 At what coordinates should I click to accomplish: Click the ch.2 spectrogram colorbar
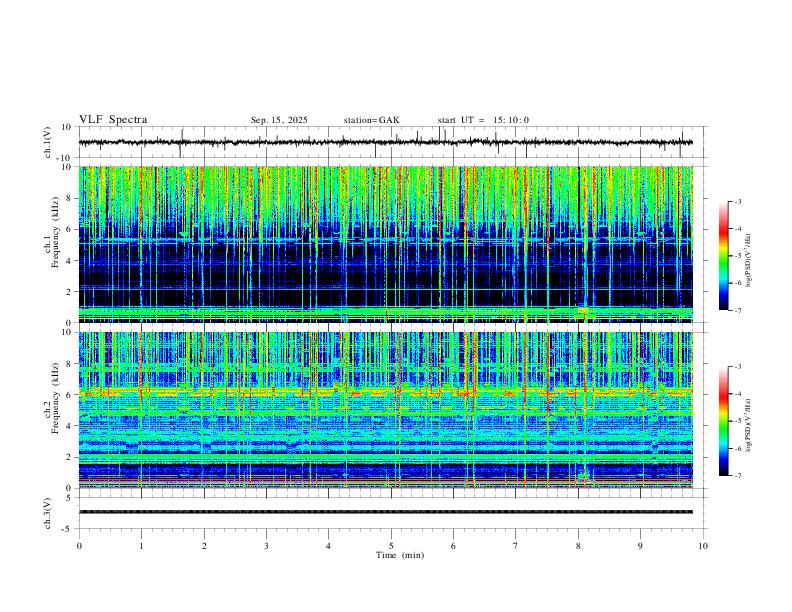[723, 421]
